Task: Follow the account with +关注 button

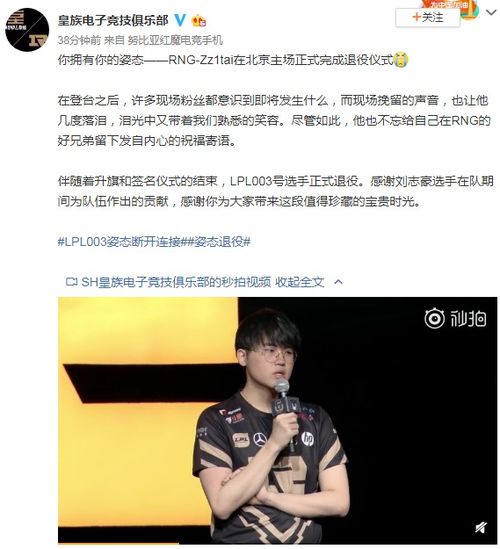Action: coord(428,17)
